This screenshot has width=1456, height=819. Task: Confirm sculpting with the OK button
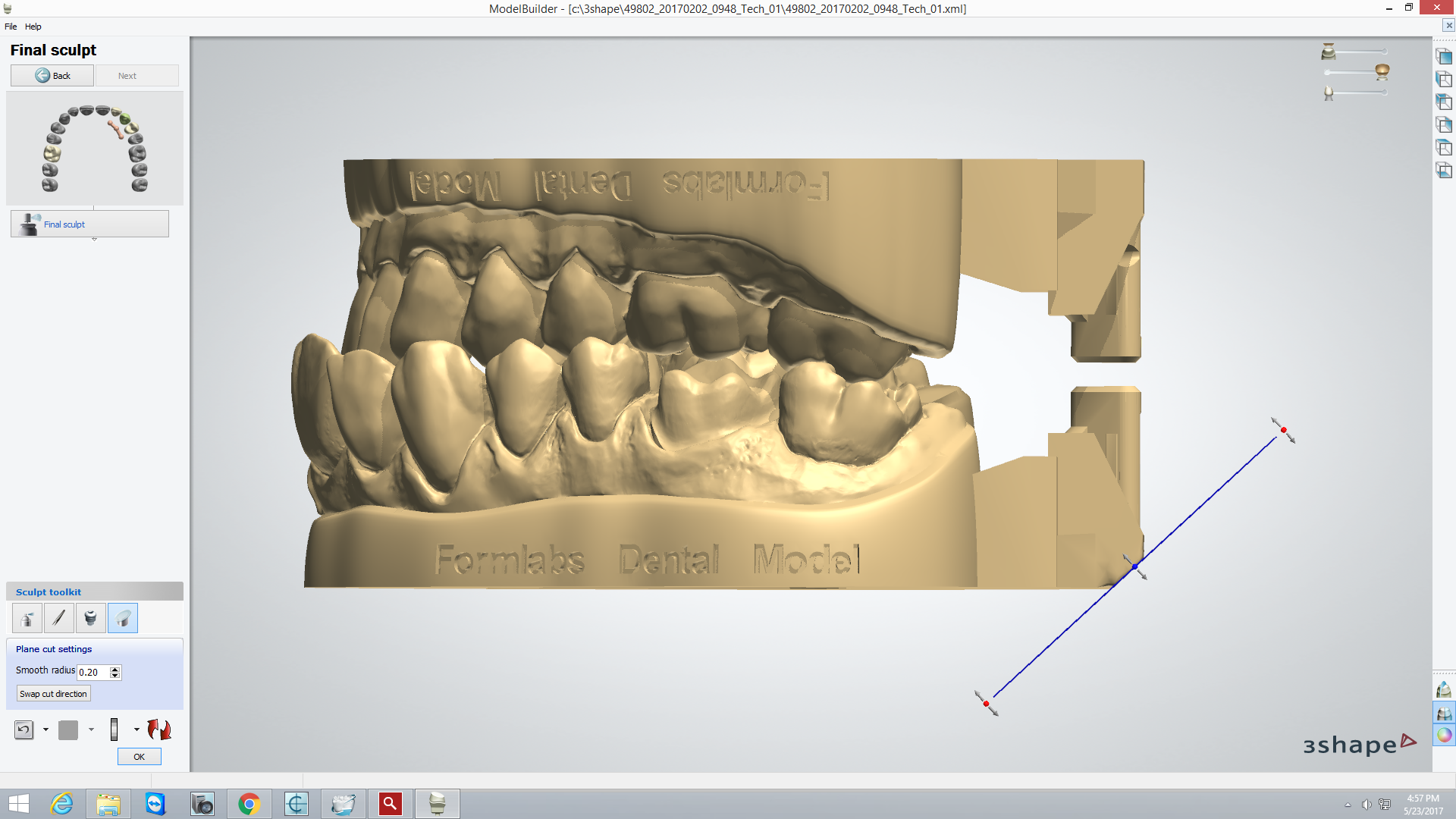(x=139, y=756)
